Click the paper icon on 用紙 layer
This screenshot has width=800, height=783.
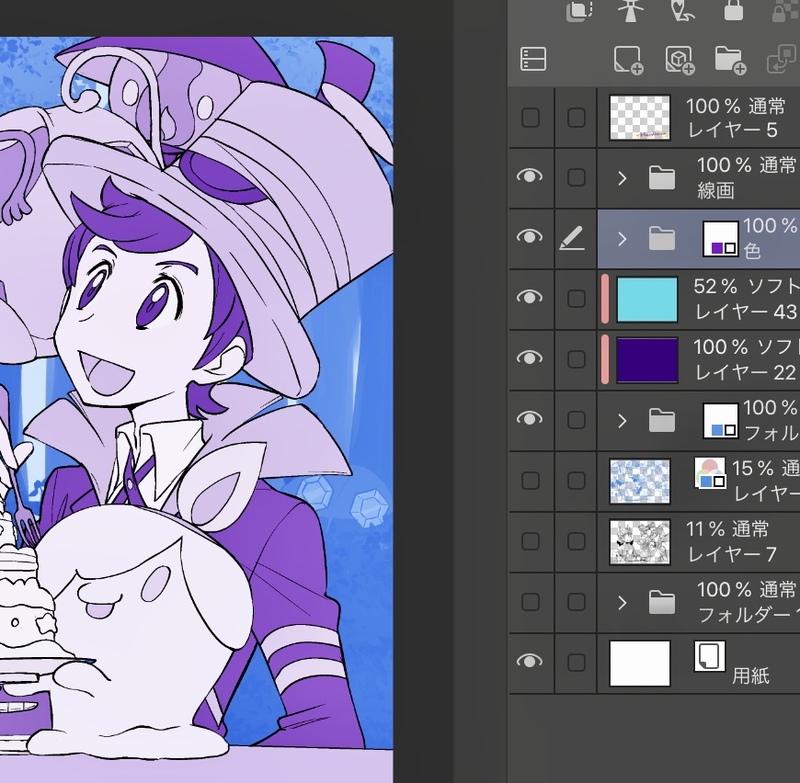(710, 655)
